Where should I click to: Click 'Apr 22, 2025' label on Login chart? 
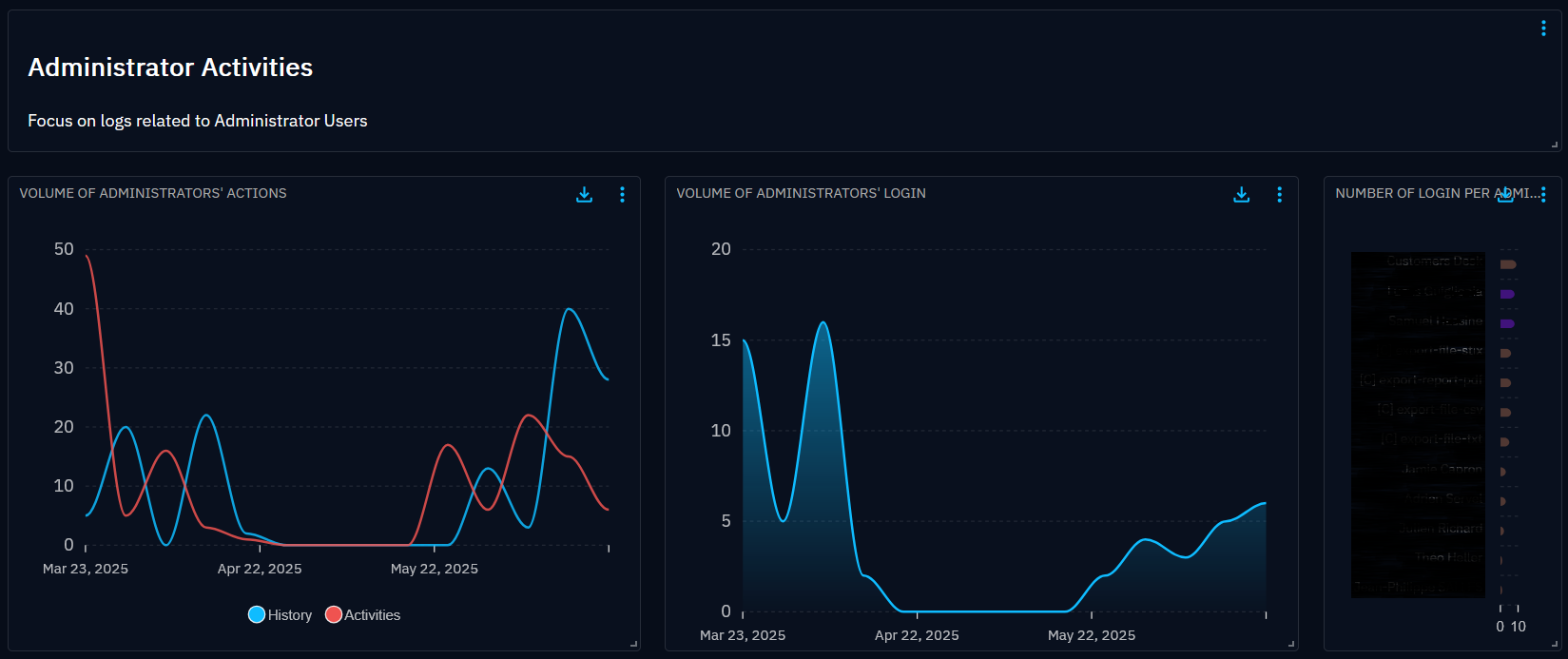pyautogui.click(x=917, y=635)
